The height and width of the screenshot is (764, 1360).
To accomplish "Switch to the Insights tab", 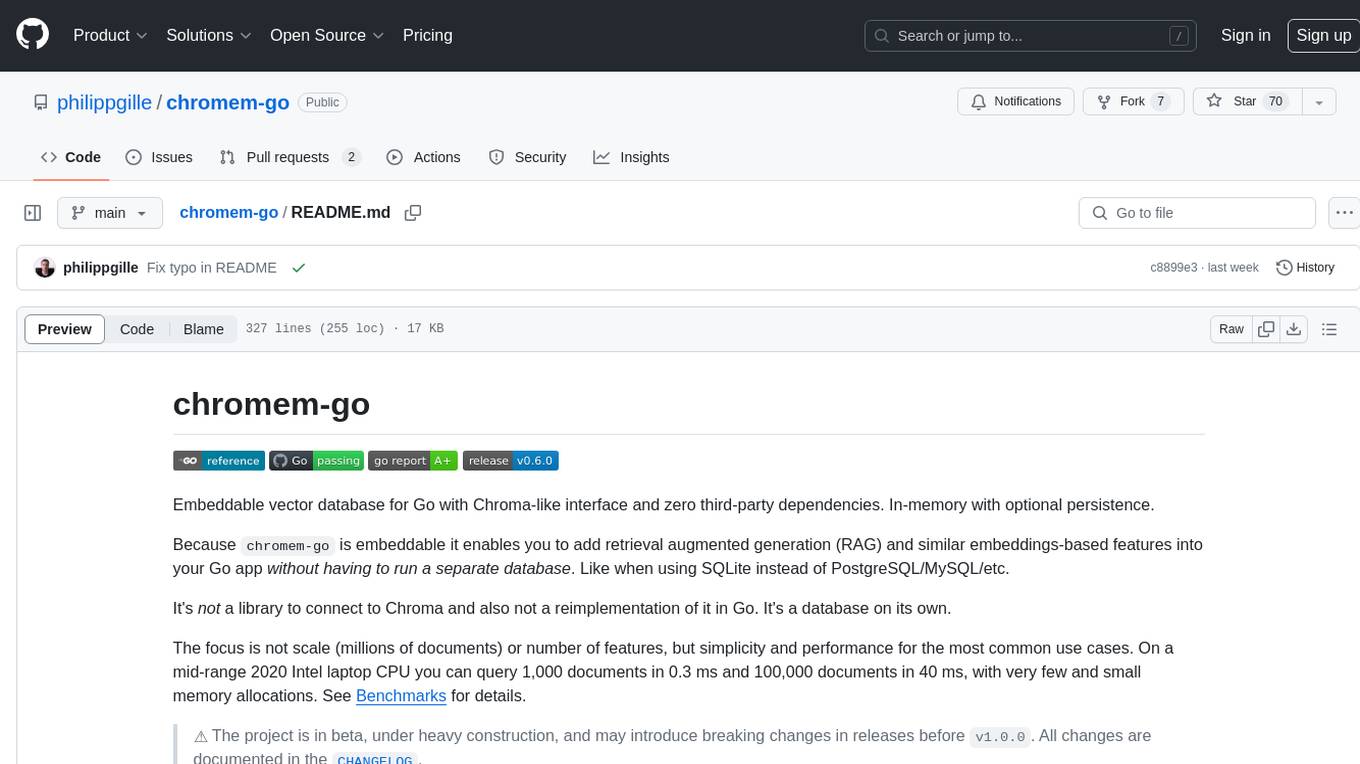I will click(631, 157).
